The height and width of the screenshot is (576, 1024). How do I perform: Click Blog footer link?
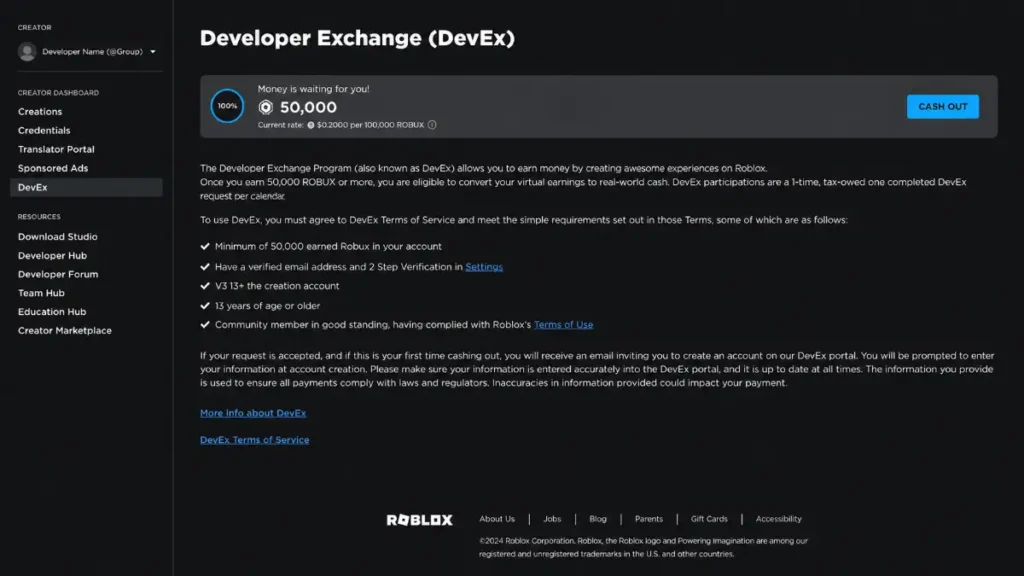[598, 519]
